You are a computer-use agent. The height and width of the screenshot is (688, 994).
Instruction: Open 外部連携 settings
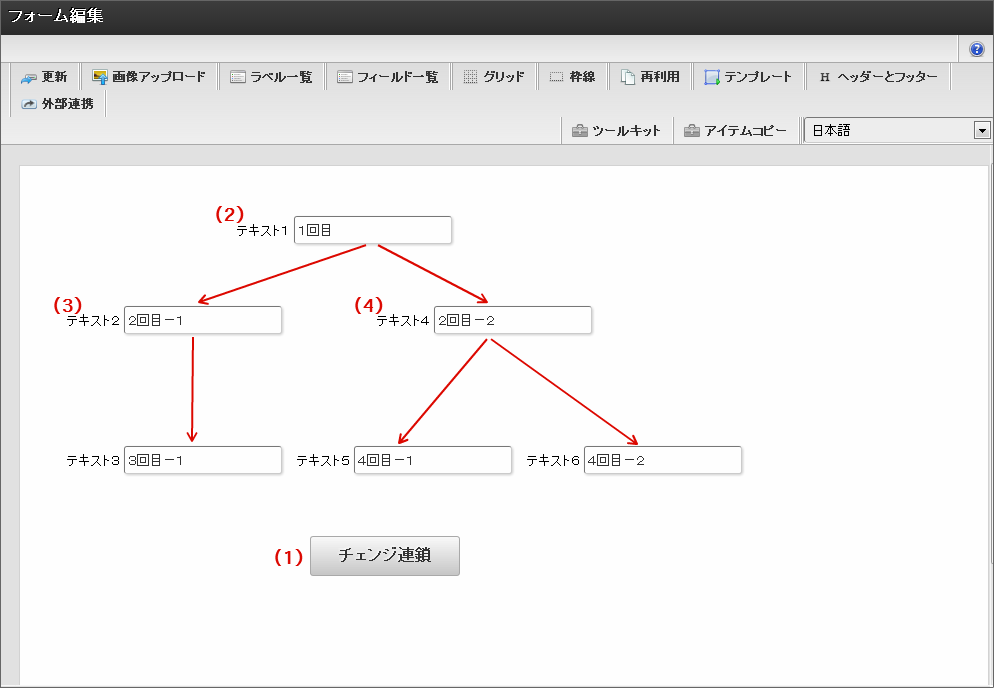[58, 104]
